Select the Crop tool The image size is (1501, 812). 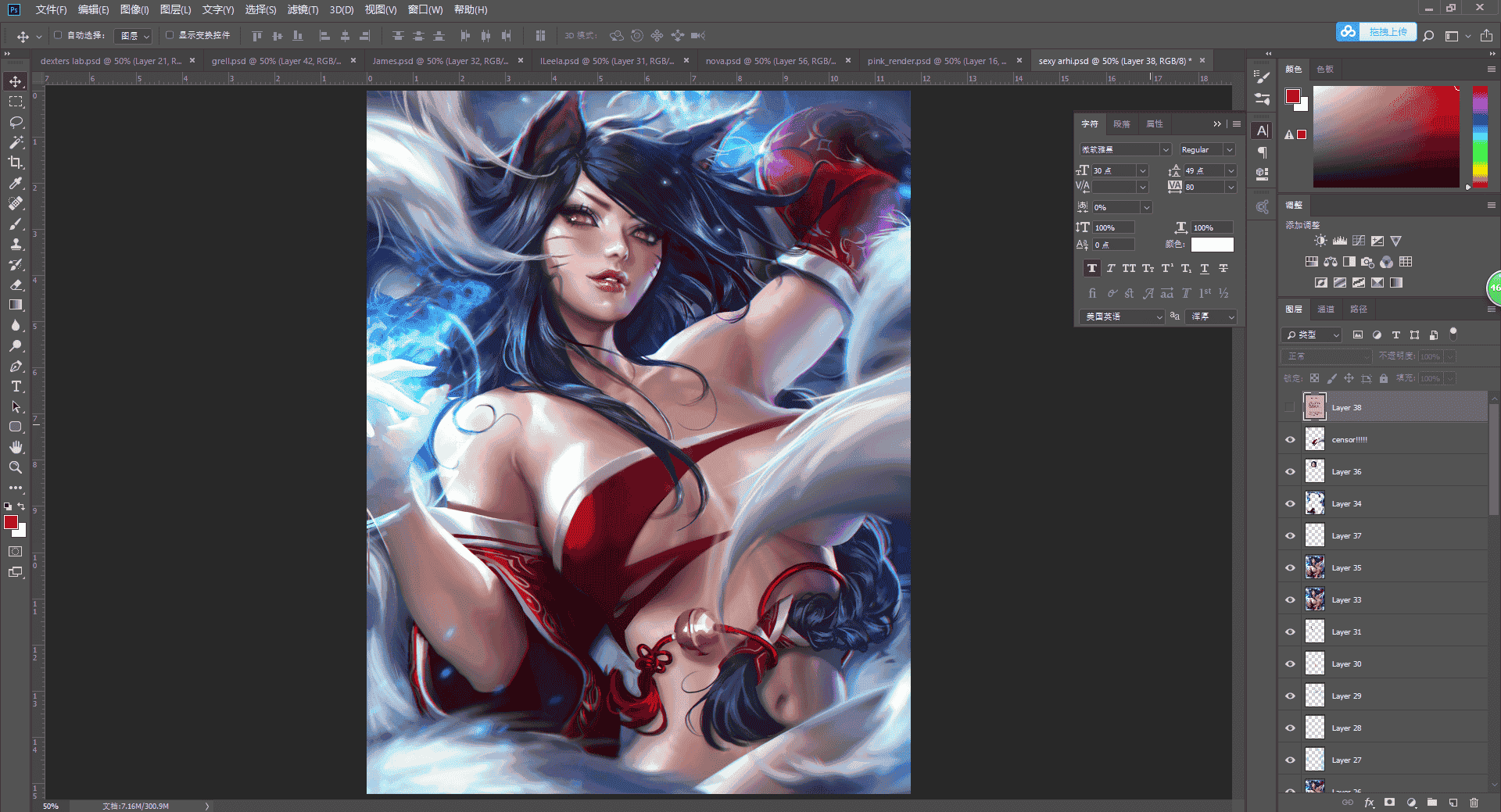[16, 163]
